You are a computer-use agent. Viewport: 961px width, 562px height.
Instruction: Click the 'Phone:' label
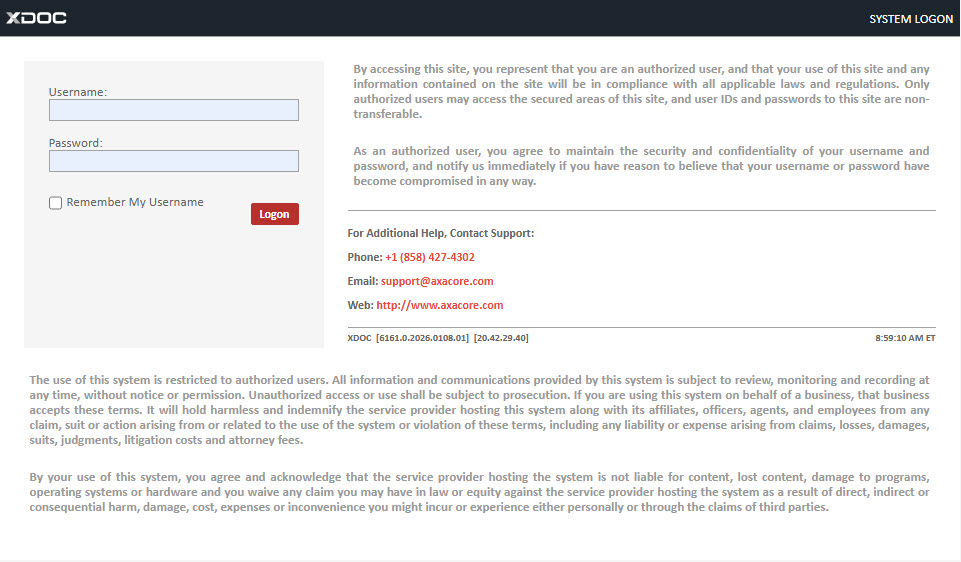click(x=365, y=257)
